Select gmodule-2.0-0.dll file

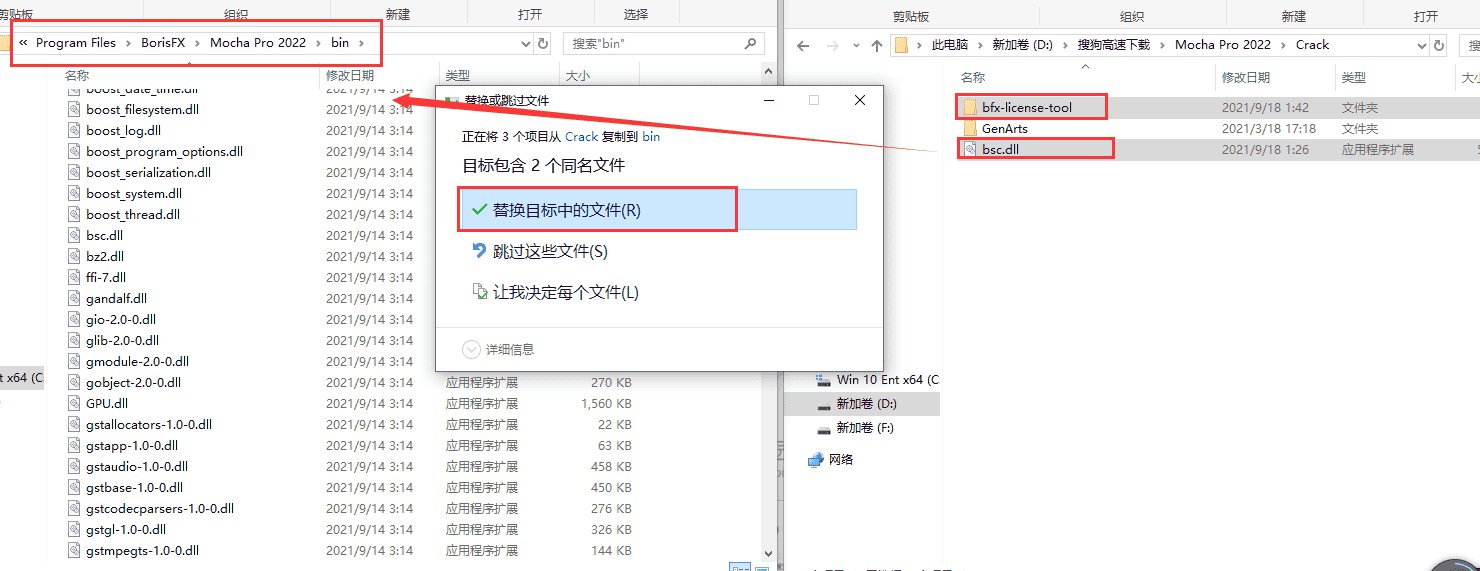(137, 362)
